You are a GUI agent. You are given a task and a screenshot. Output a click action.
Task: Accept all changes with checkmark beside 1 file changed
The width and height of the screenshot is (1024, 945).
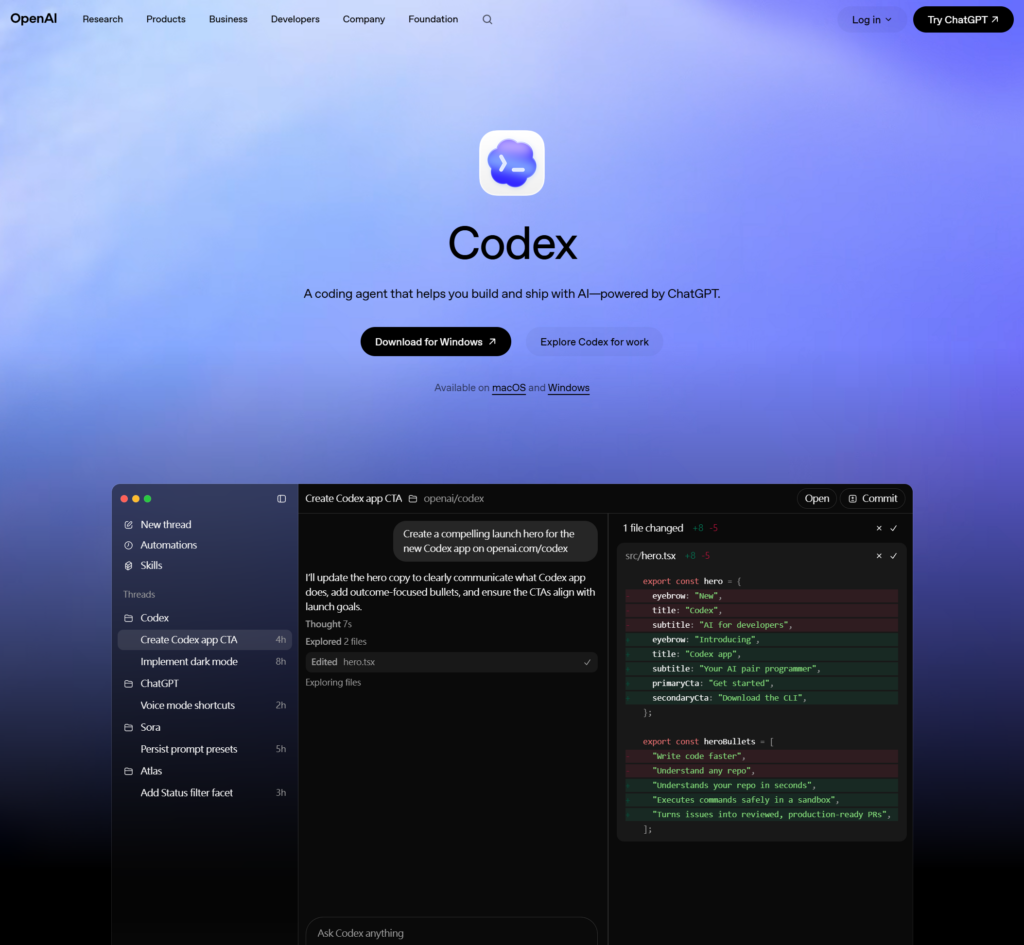coord(893,528)
